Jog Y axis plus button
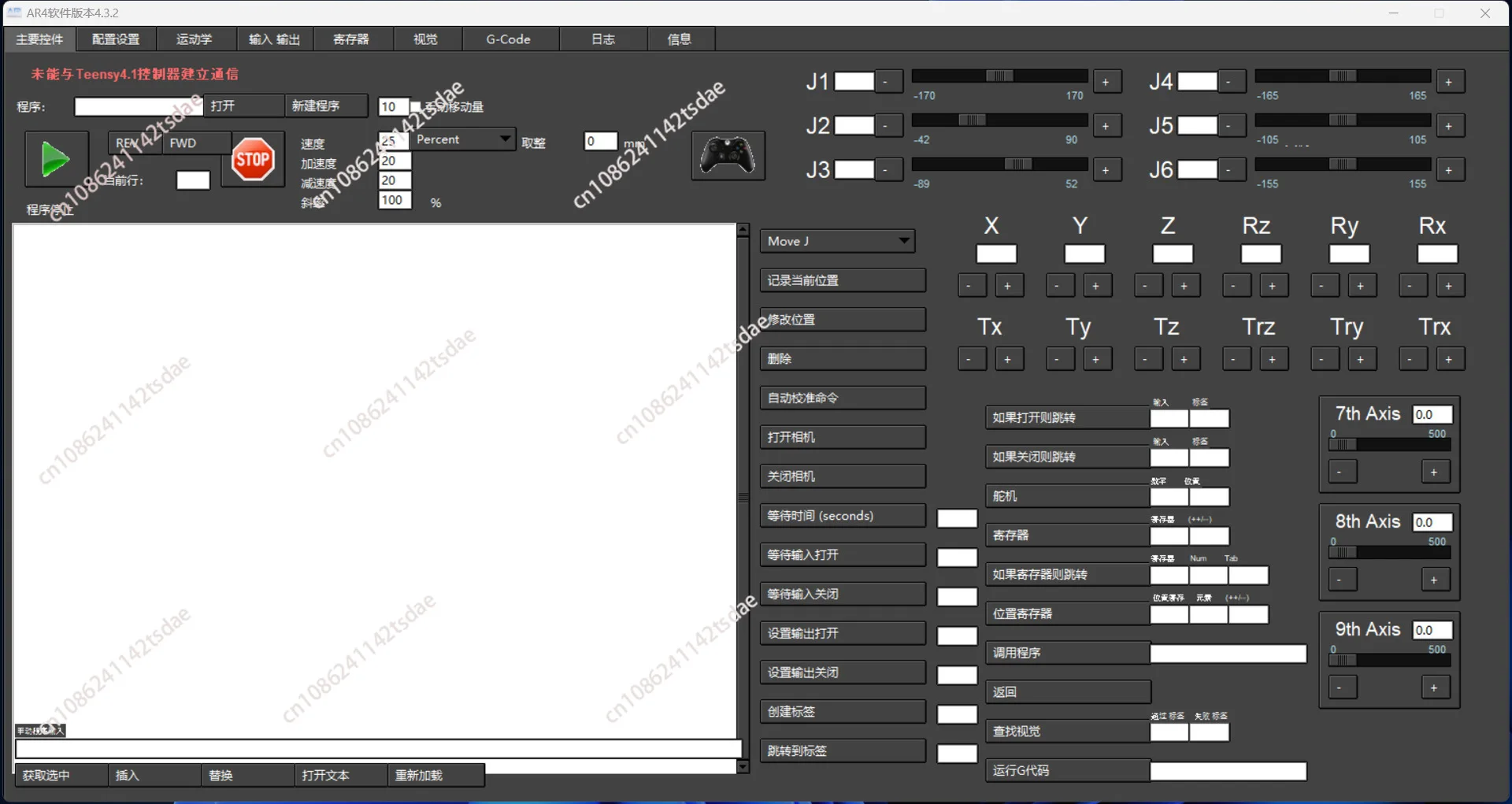Image resolution: width=1512 pixels, height=804 pixels. pyautogui.click(x=1096, y=286)
